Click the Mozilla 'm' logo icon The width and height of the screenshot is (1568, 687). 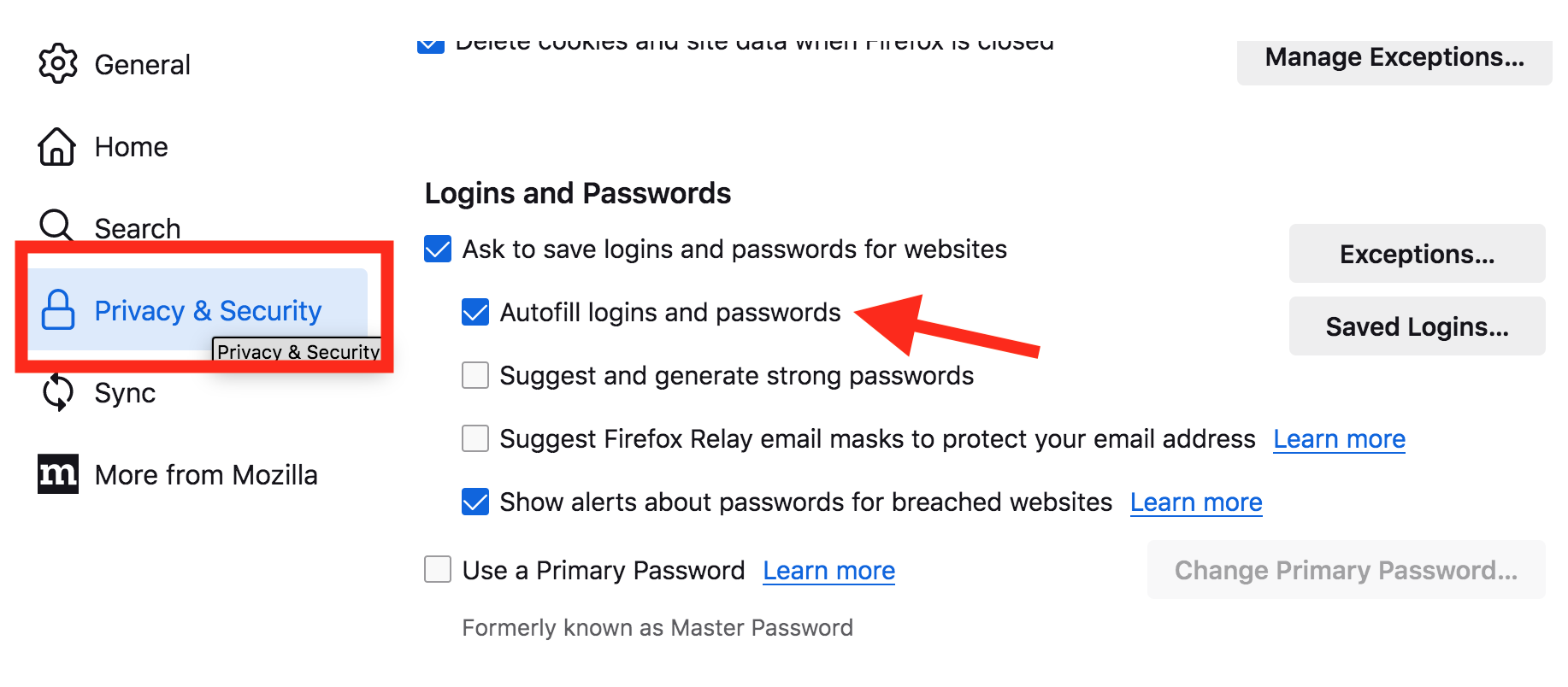click(x=58, y=474)
